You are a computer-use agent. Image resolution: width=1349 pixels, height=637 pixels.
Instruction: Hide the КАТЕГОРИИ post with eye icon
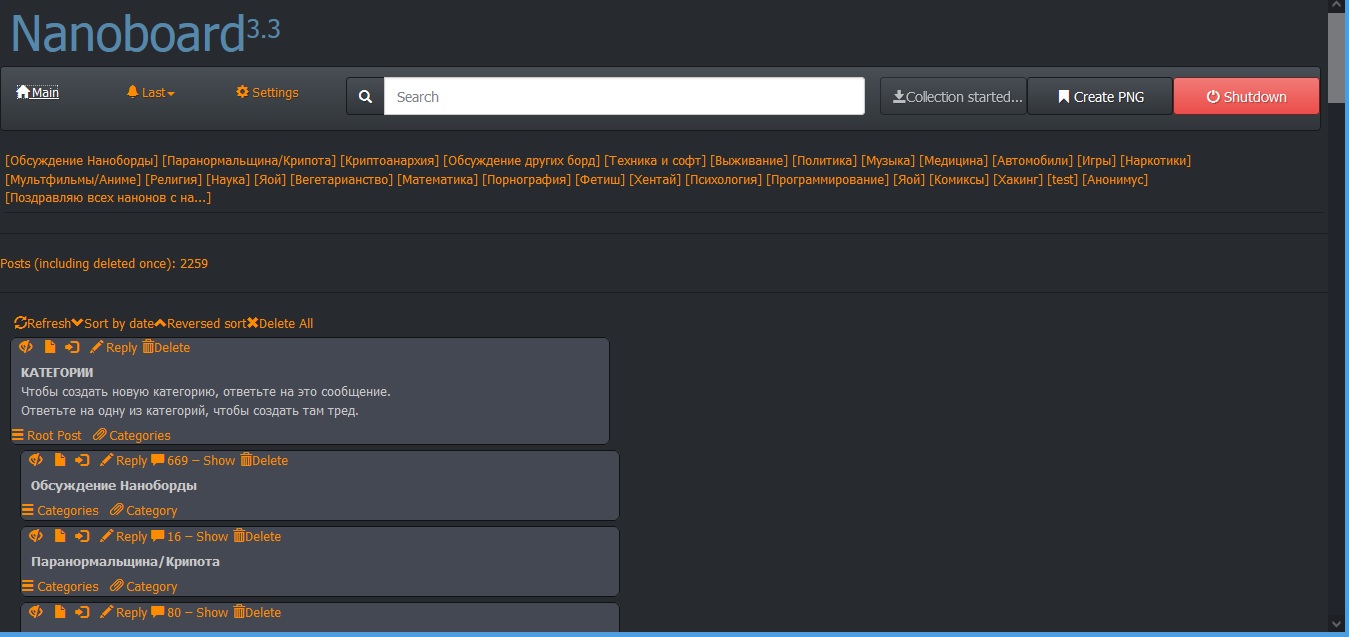point(26,347)
